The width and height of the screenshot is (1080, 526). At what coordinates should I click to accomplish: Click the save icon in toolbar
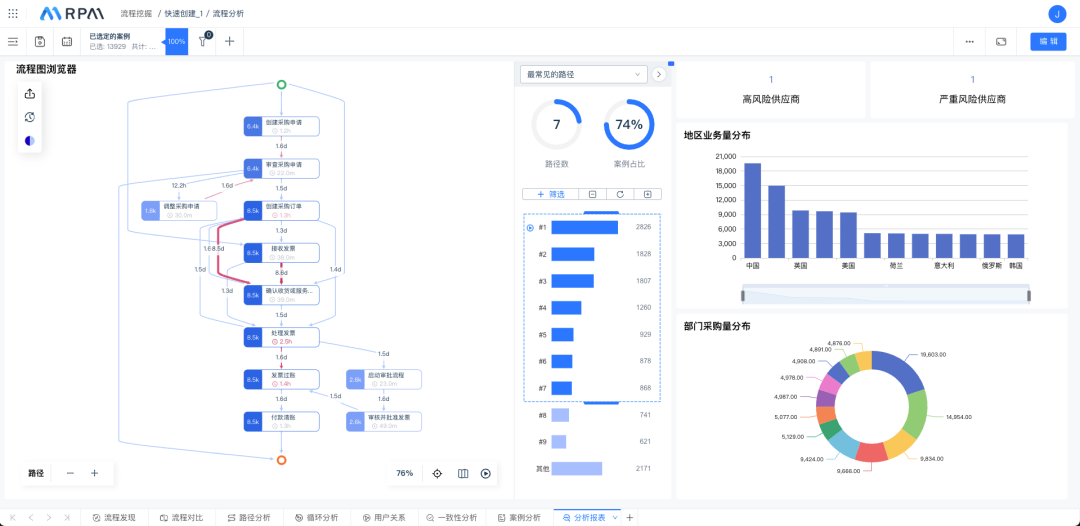pyautogui.click(x=40, y=41)
